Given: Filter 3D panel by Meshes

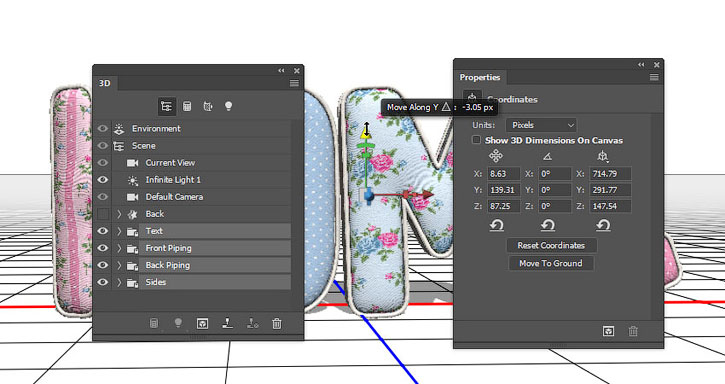Looking at the screenshot, I should (187, 106).
